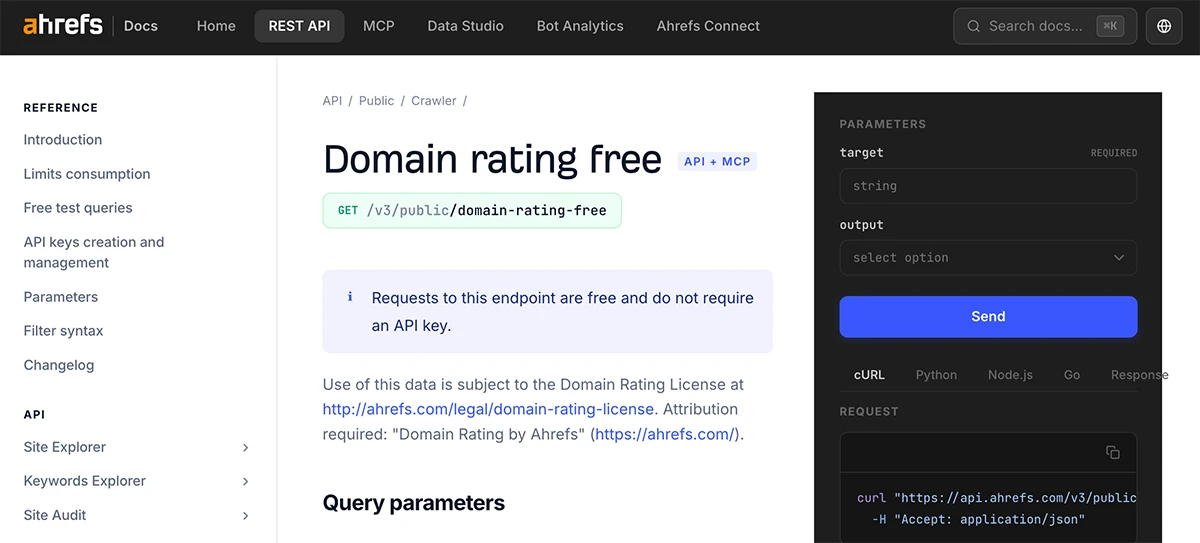Open Data Studio tab
Screen dimensions: 1200x543
465,26
